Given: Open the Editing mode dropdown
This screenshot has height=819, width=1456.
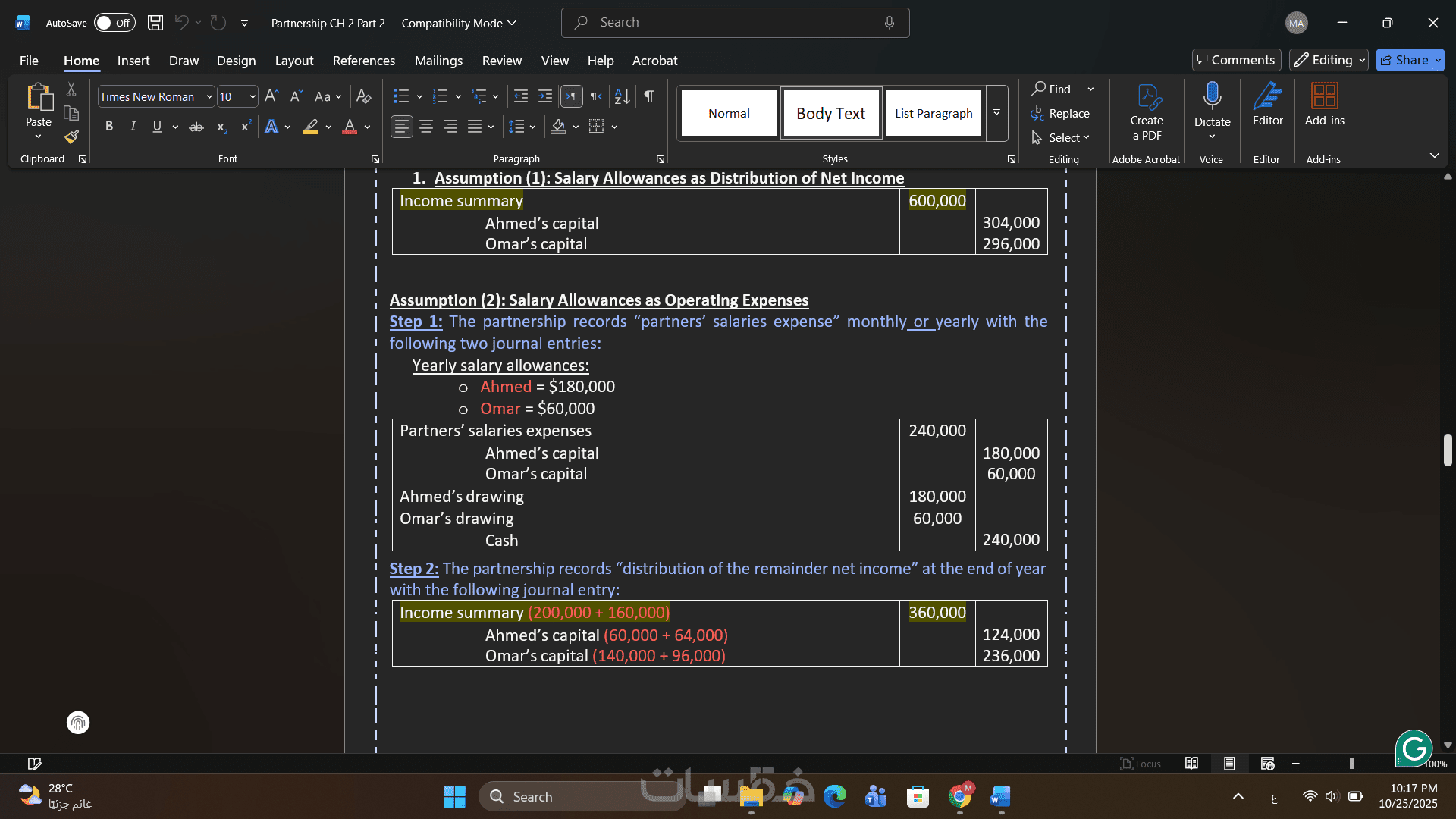Looking at the screenshot, I should (1329, 60).
